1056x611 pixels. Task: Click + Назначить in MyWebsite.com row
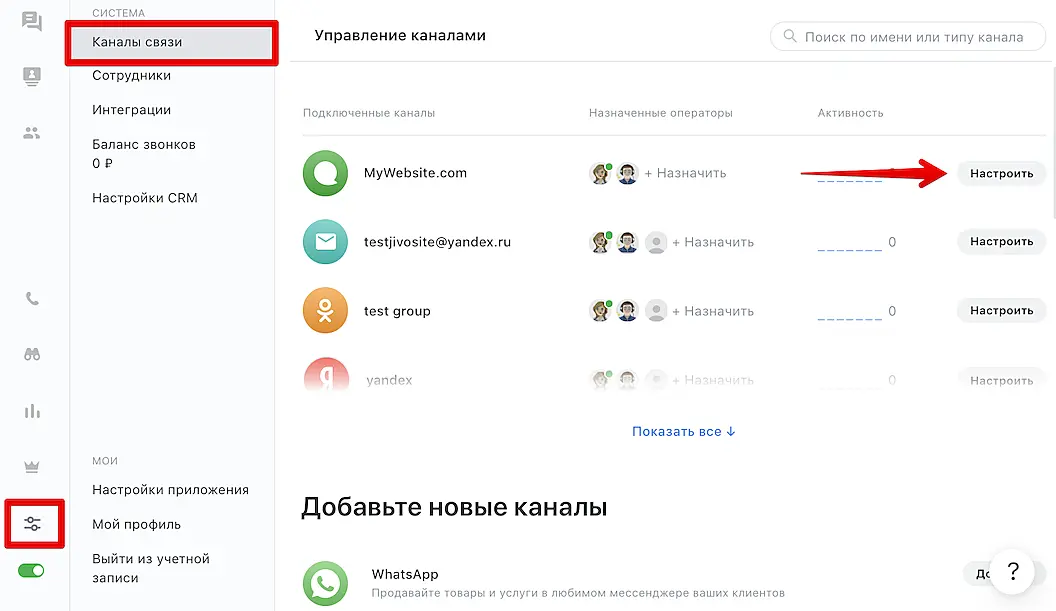coord(685,173)
